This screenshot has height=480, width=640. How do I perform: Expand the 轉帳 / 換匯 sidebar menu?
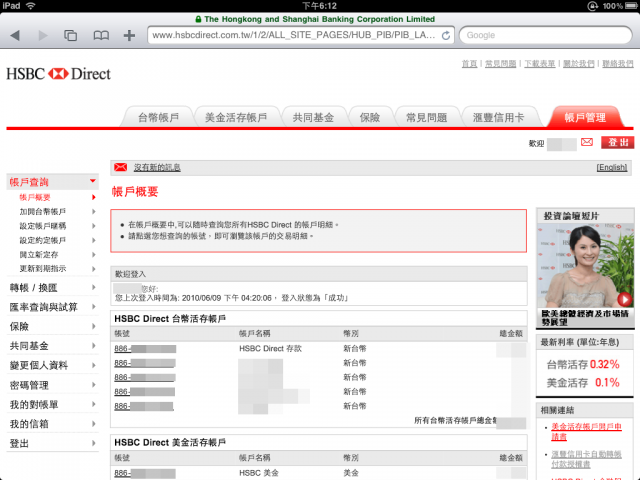point(53,288)
